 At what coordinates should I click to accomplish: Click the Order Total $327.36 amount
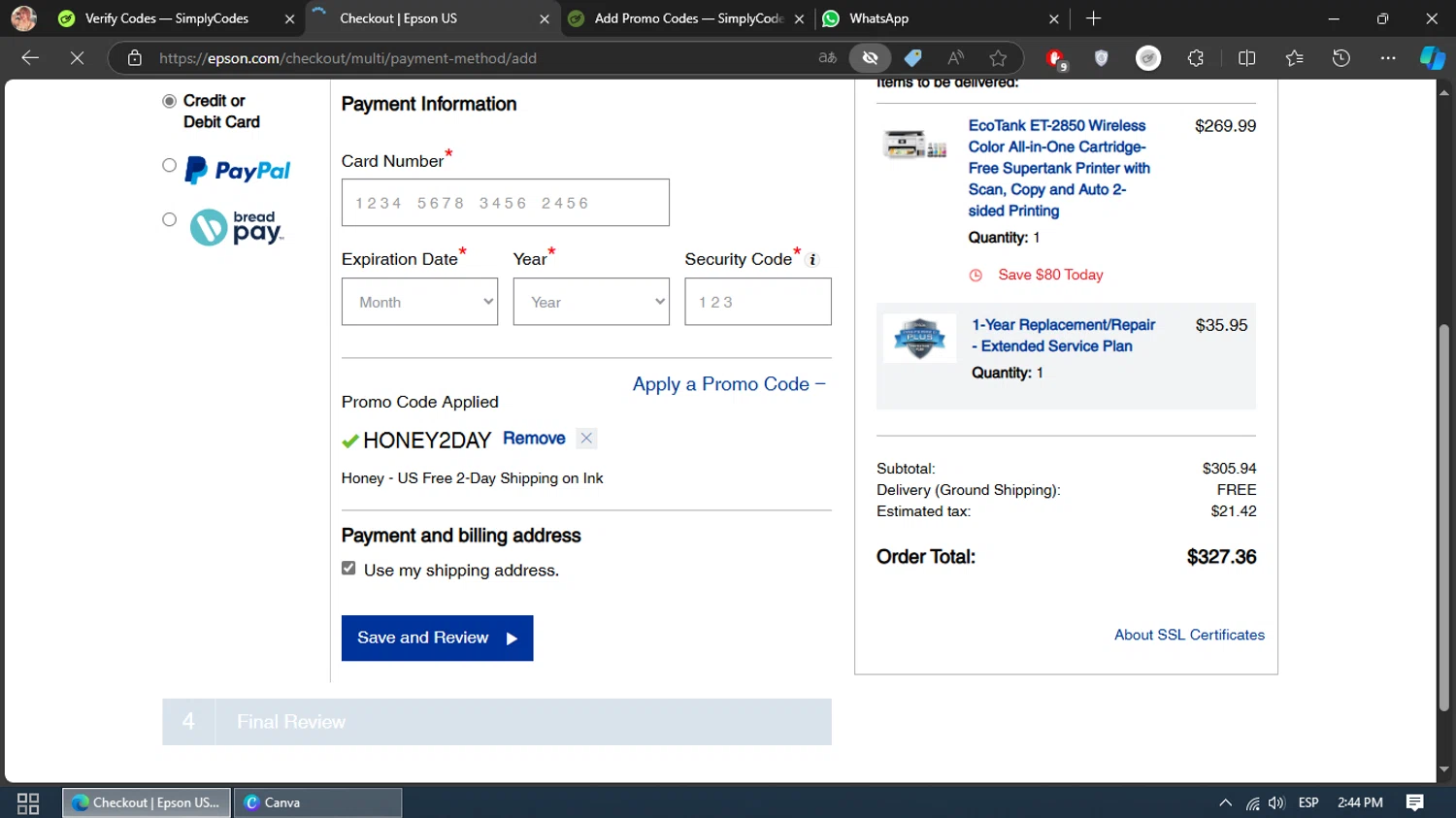(1221, 557)
